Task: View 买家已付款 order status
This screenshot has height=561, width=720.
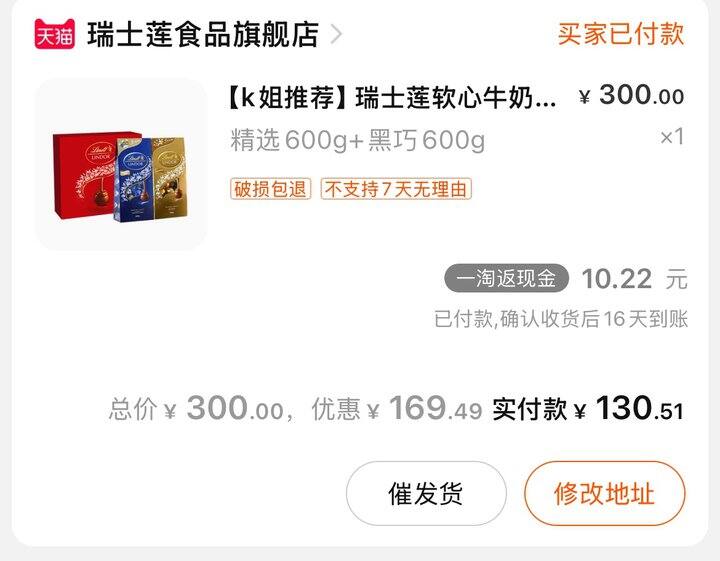Action: pos(621,34)
